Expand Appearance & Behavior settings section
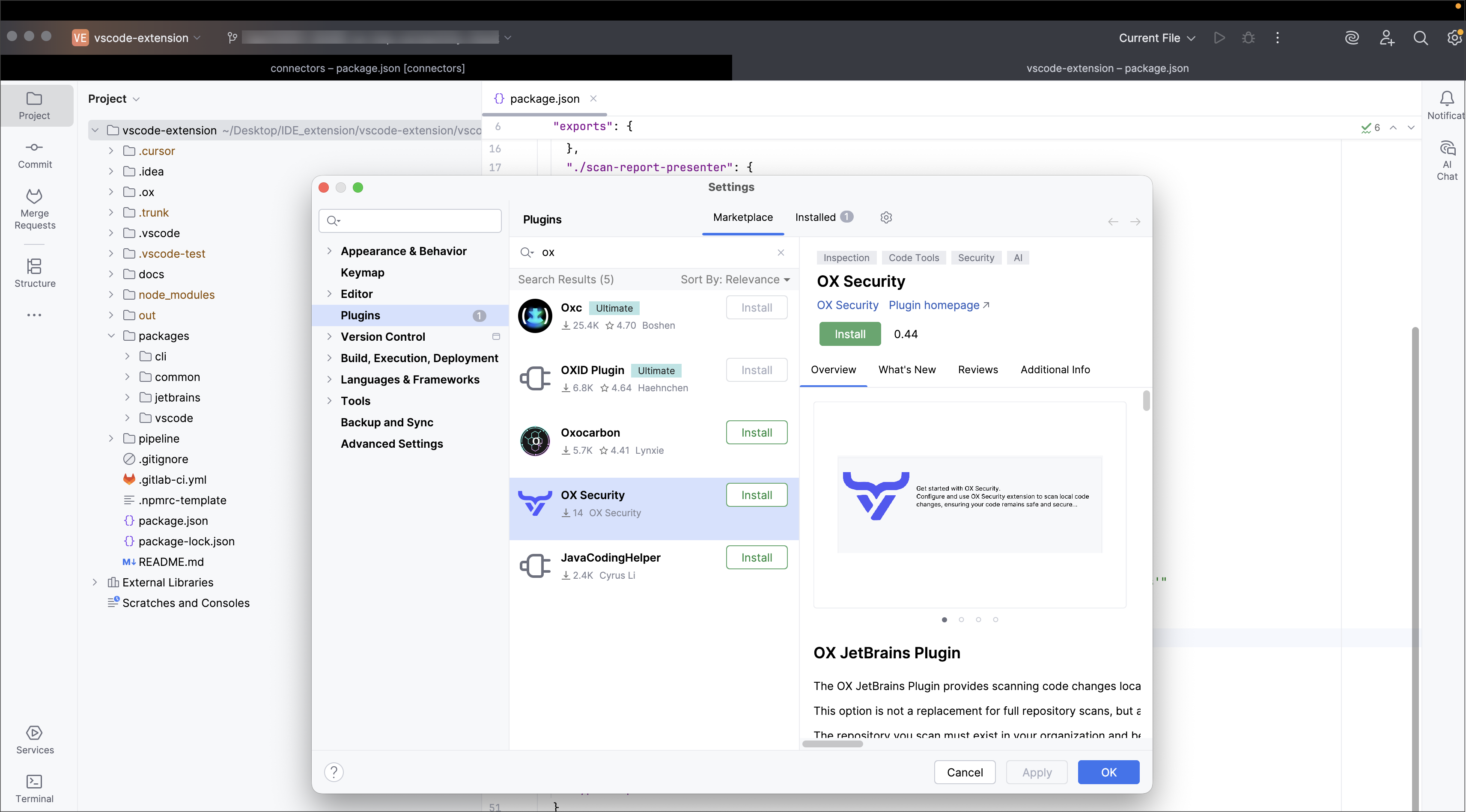Screen dimensions: 1466x812 click(x=329, y=251)
